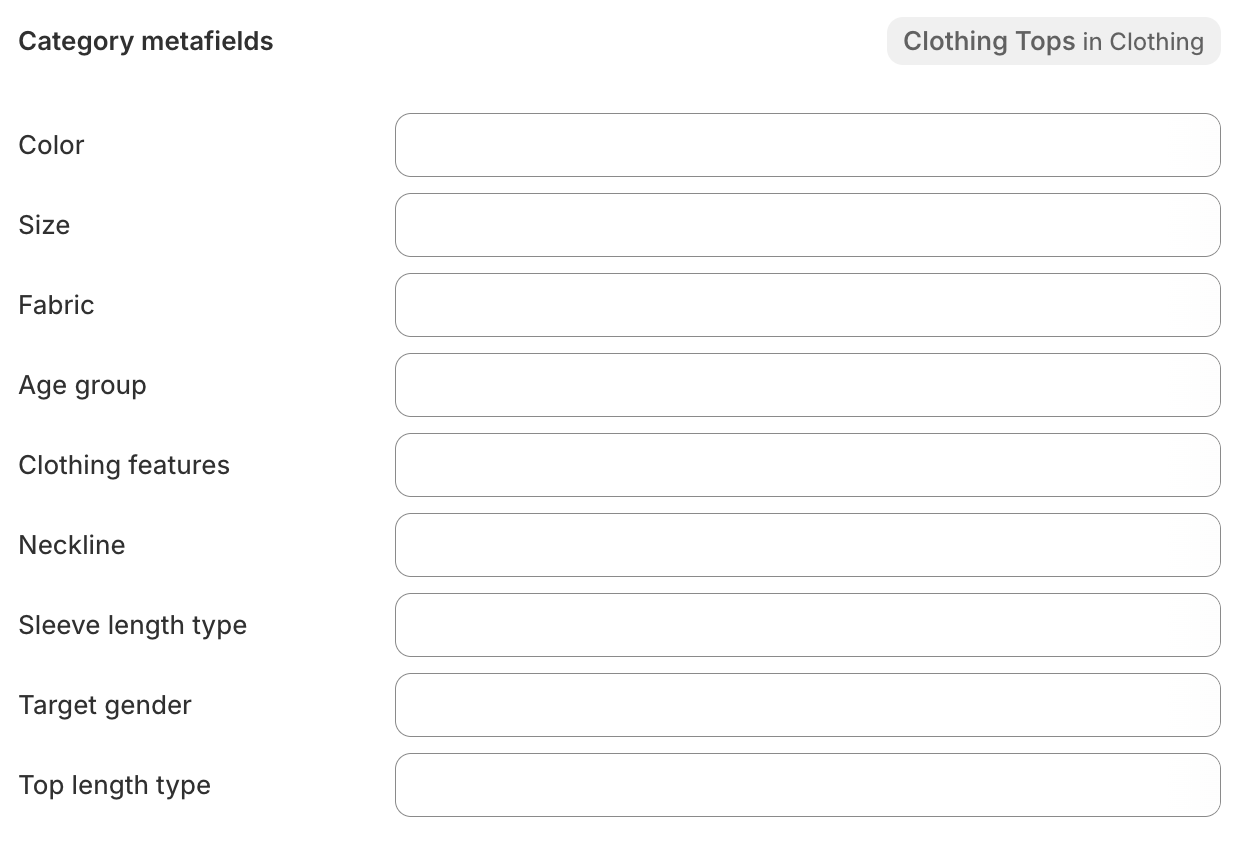Click the Top length type input

point(808,785)
